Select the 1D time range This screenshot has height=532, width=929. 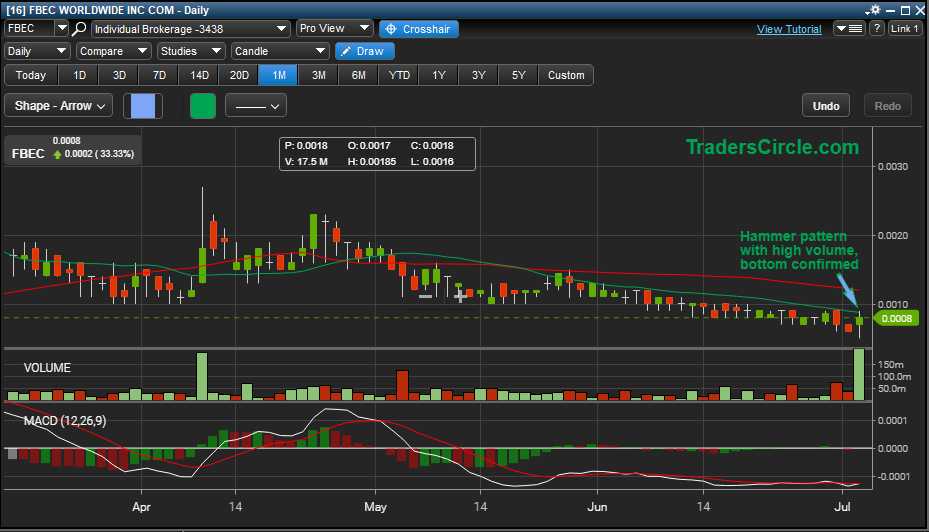pos(79,75)
